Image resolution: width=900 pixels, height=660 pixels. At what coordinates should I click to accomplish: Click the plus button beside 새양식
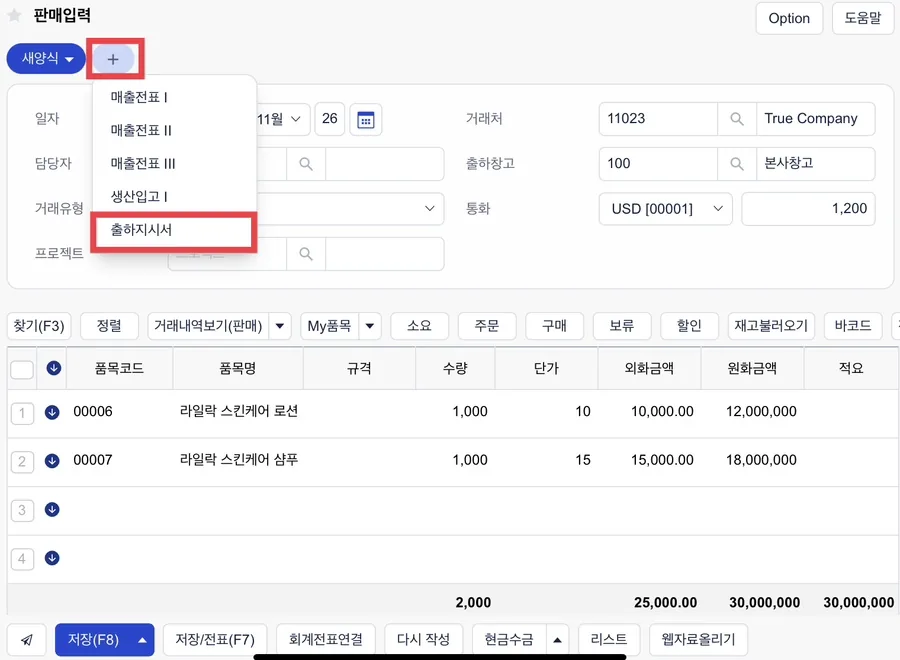113,59
